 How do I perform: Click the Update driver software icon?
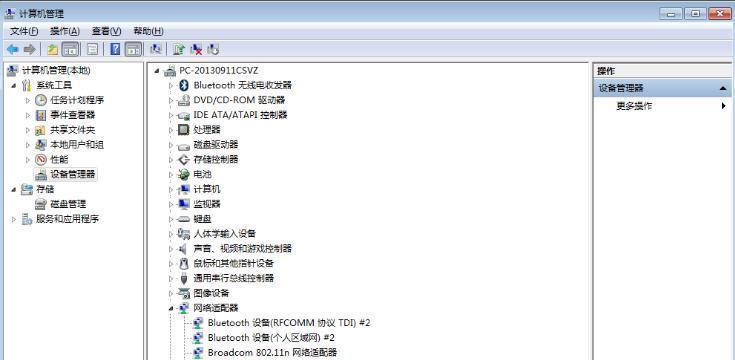[x=179, y=49]
